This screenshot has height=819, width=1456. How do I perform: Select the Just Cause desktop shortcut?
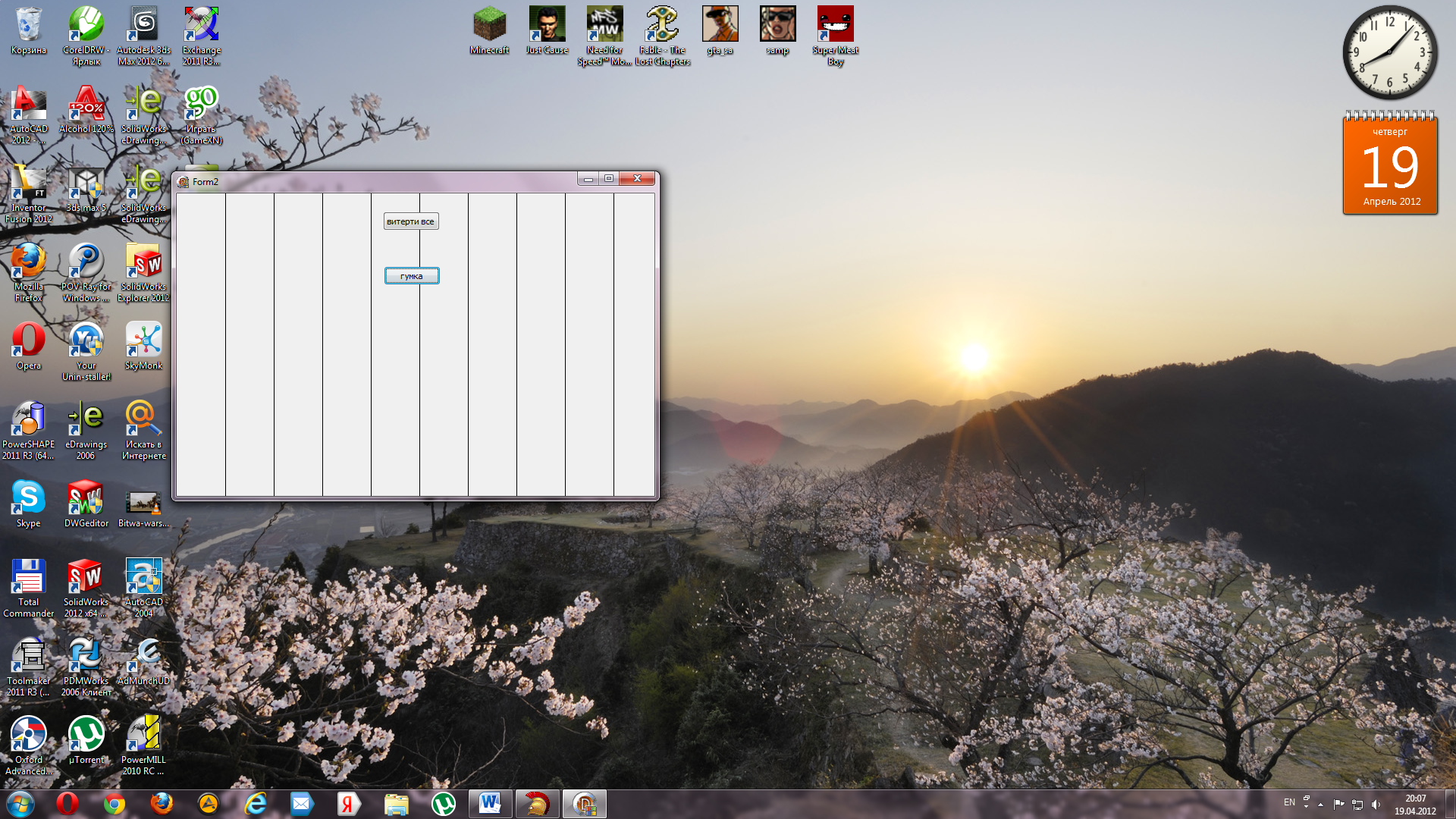click(547, 29)
